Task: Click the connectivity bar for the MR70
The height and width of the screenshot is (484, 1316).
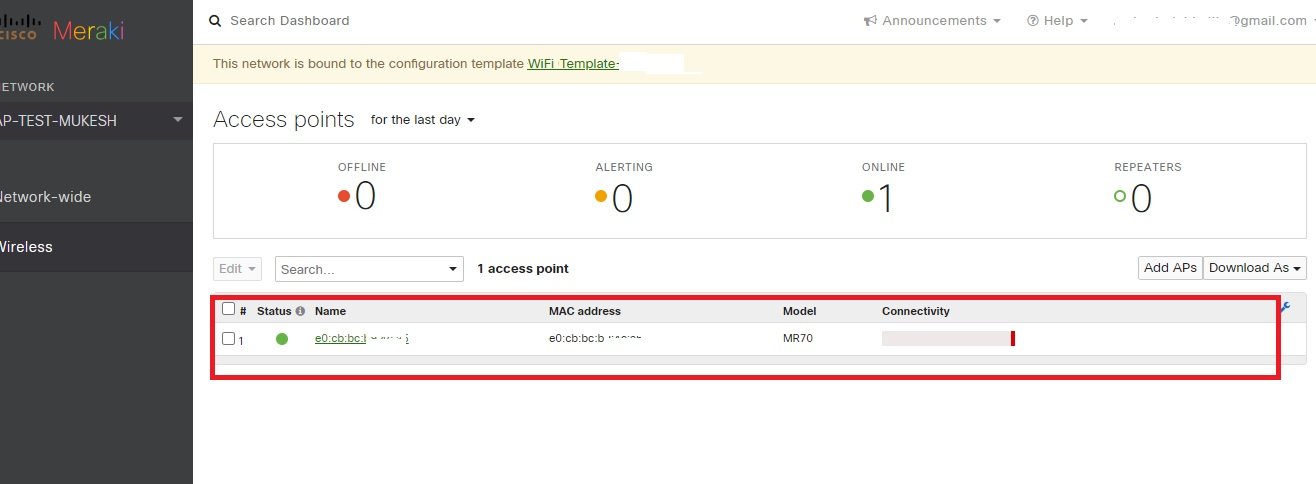Action: pyautogui.click(x=947, y=339)
